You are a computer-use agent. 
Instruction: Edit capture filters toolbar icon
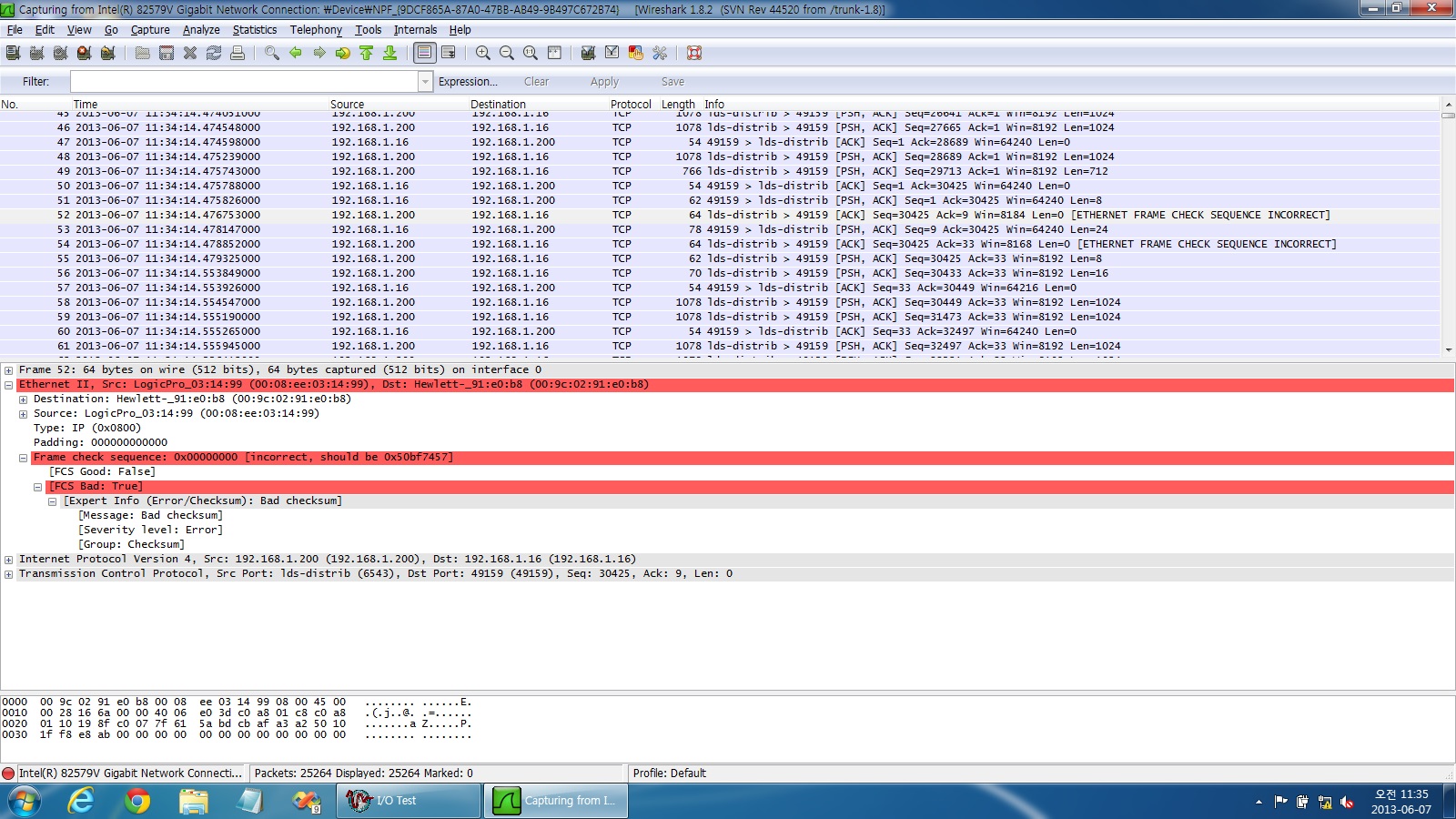click(x=589, y=53)
